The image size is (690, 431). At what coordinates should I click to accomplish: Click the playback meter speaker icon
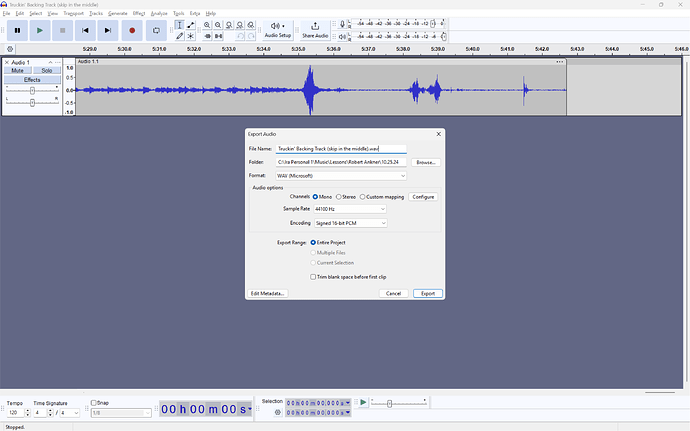coord(342,37)
